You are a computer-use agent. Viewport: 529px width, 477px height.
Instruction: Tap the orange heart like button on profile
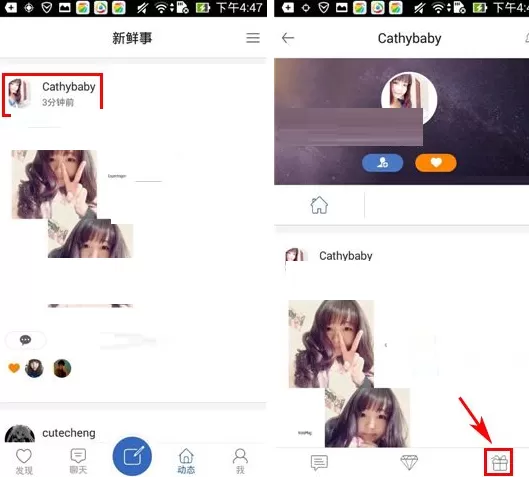(436, 163)
